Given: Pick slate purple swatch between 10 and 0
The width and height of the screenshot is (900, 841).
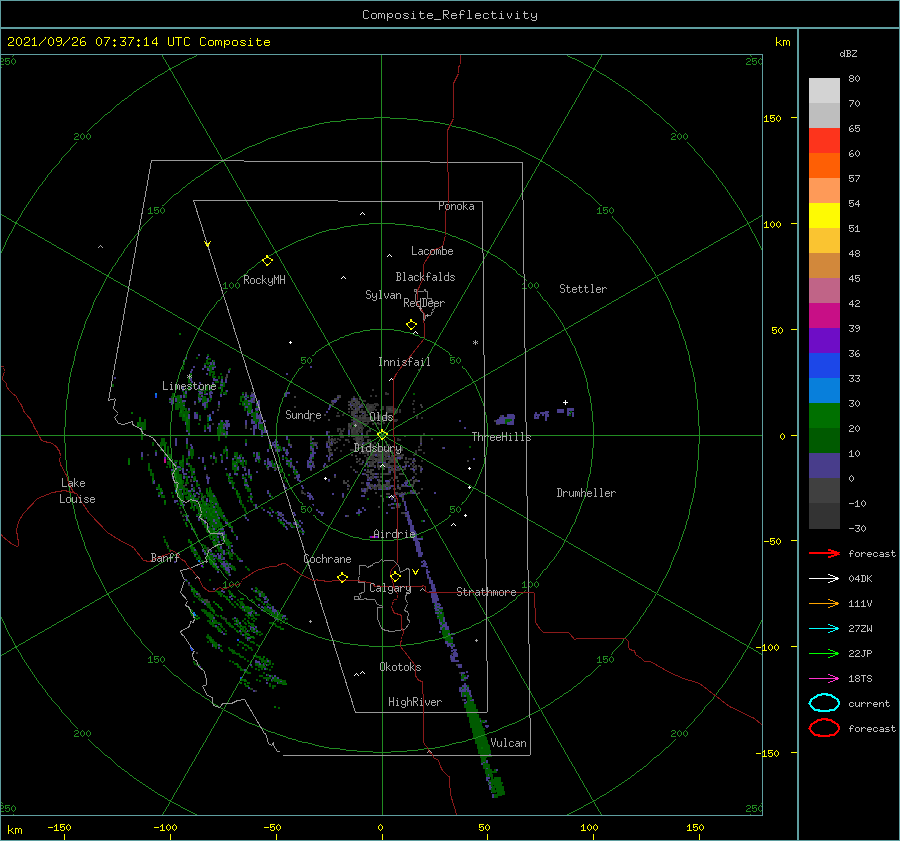Looking at the screenshot, I should pos(824,466).
